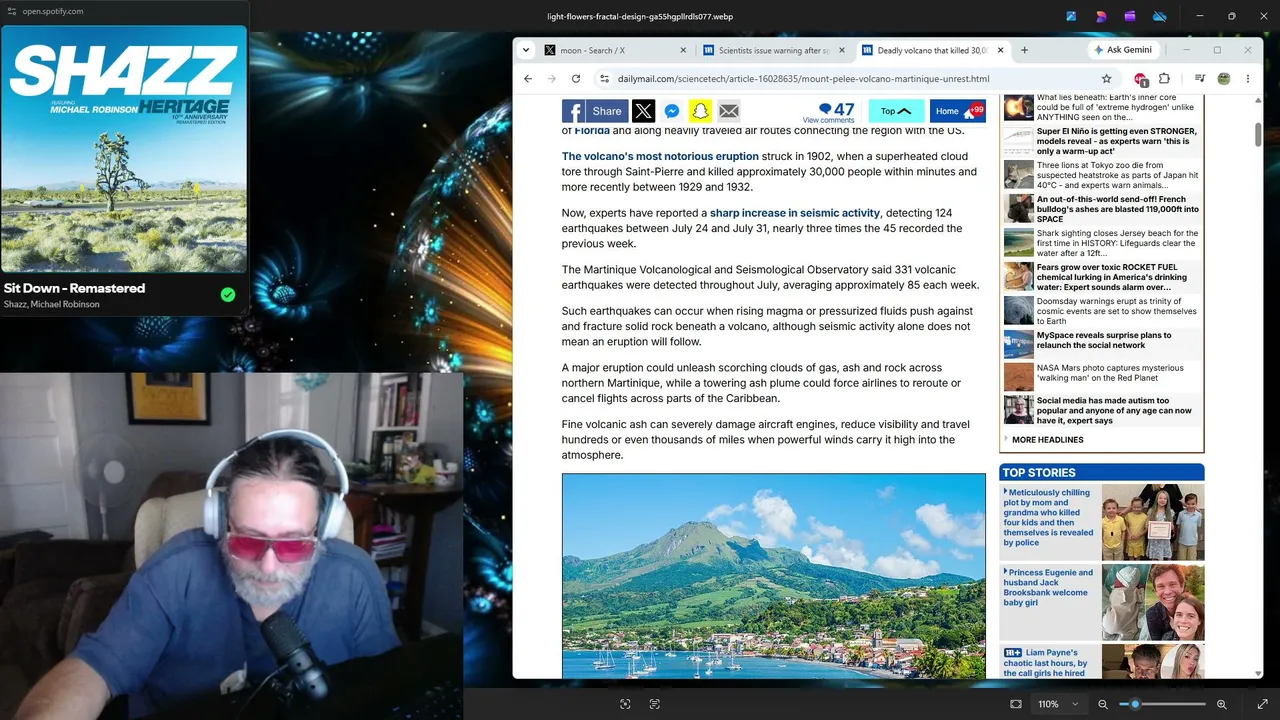Zoom in with the plus magnifier icon

coord(1221,704)
